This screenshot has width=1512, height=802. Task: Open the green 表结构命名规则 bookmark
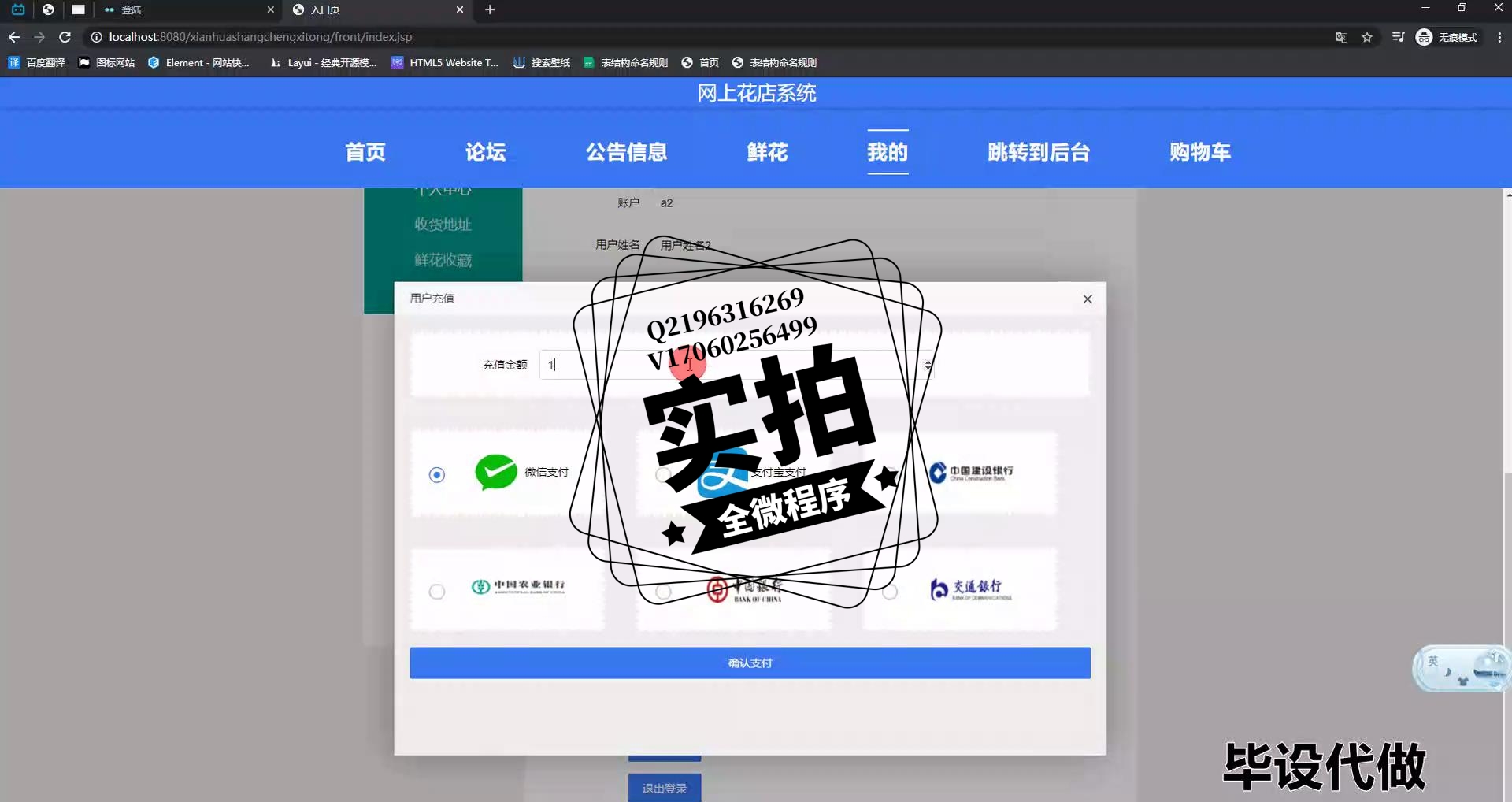[x=625, y=62]
